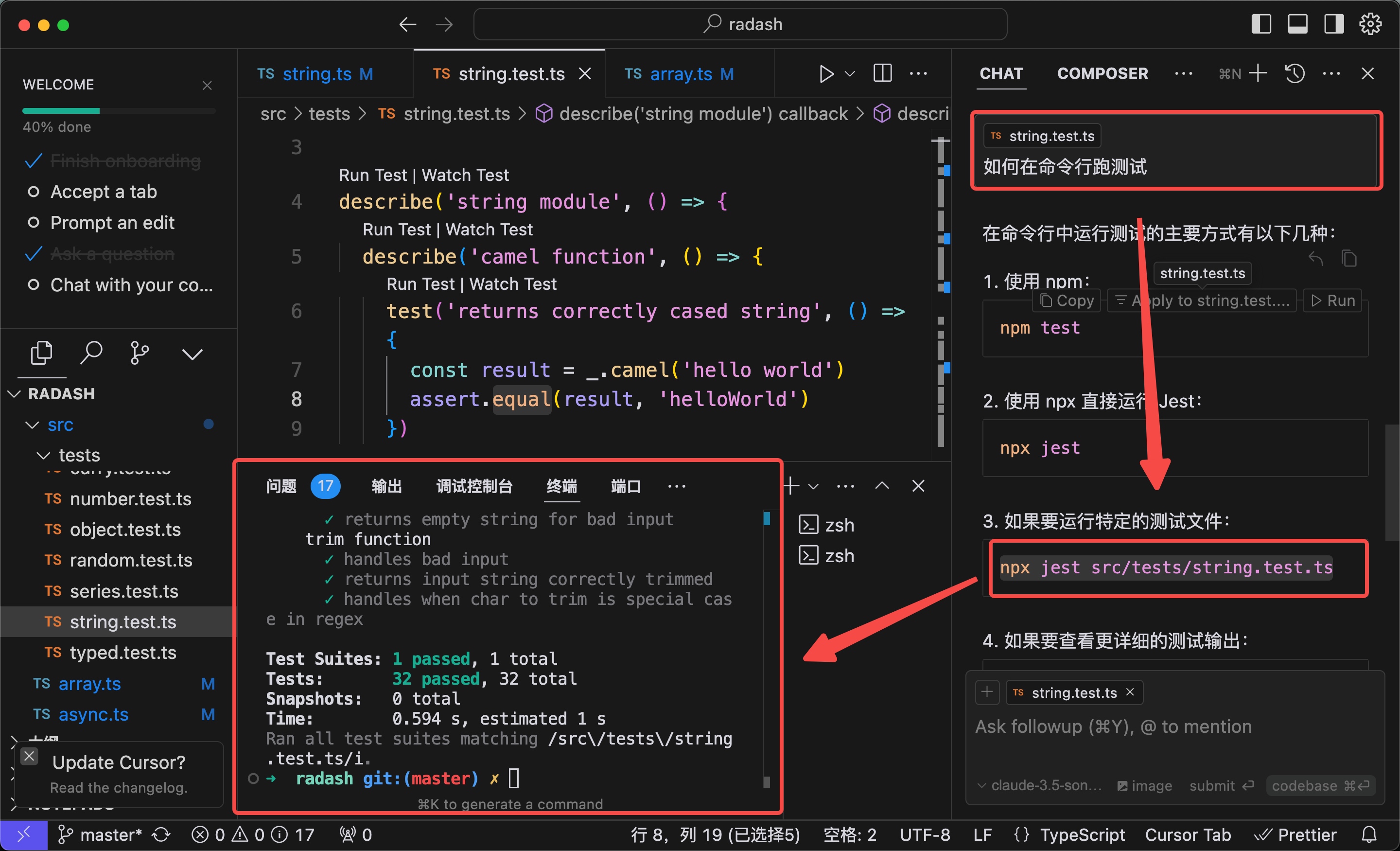Close the Welcome onboarding panel
The image size is (1400, 851).
click(207, 85)
